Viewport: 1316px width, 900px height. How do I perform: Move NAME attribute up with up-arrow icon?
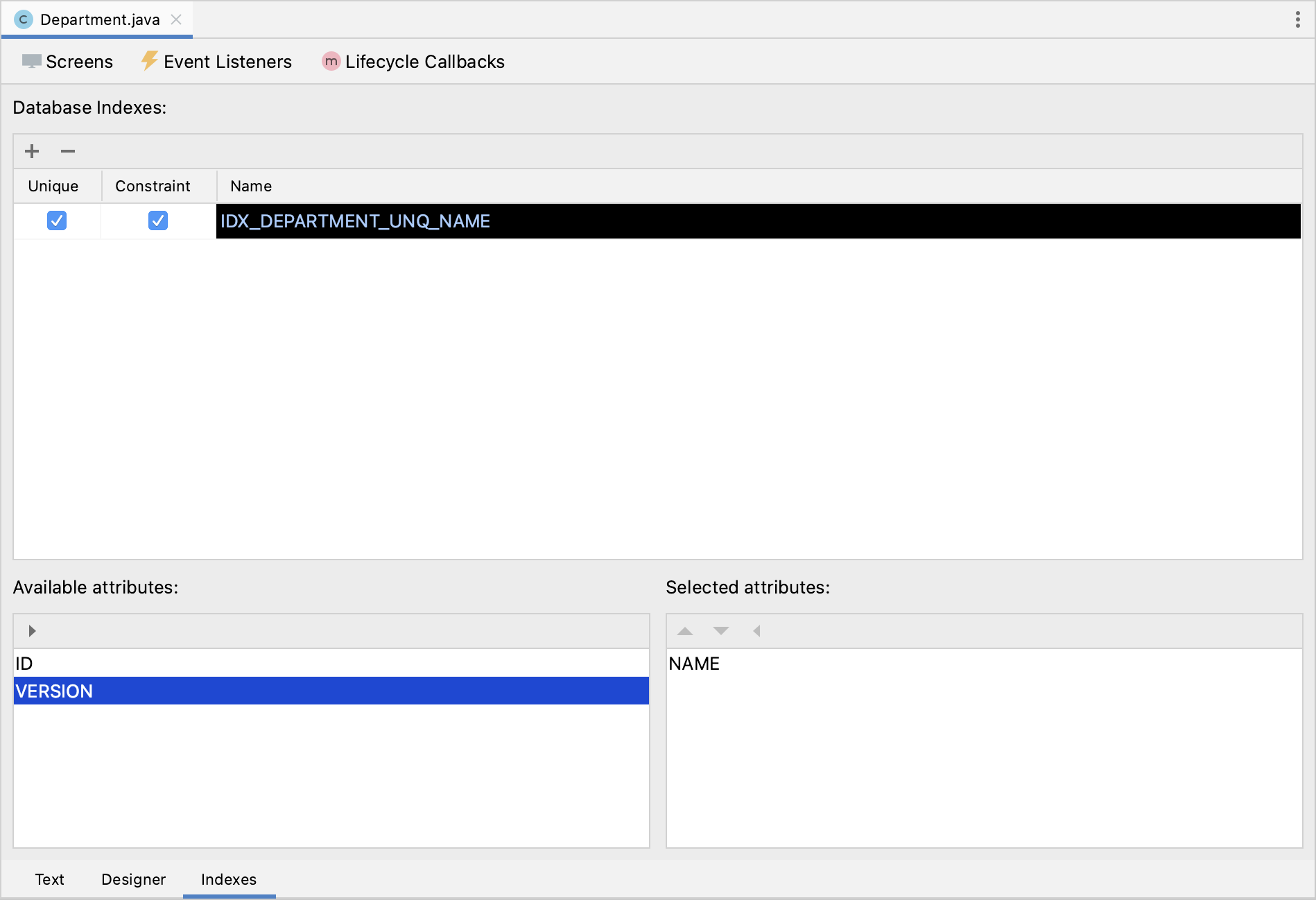[685, 630]
